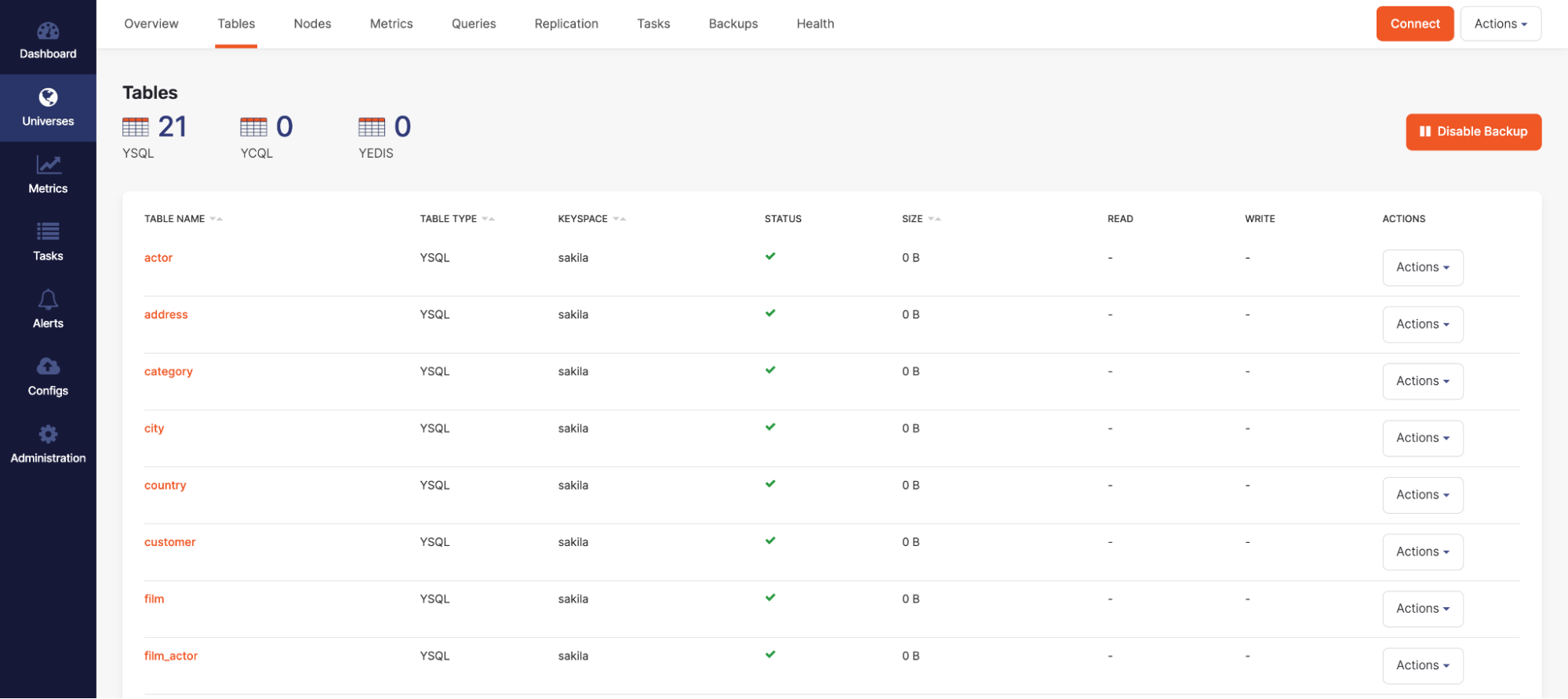Click the YCQL table count icon
This screenshot has width=1568, height=699.
click(x=253, y=126)
